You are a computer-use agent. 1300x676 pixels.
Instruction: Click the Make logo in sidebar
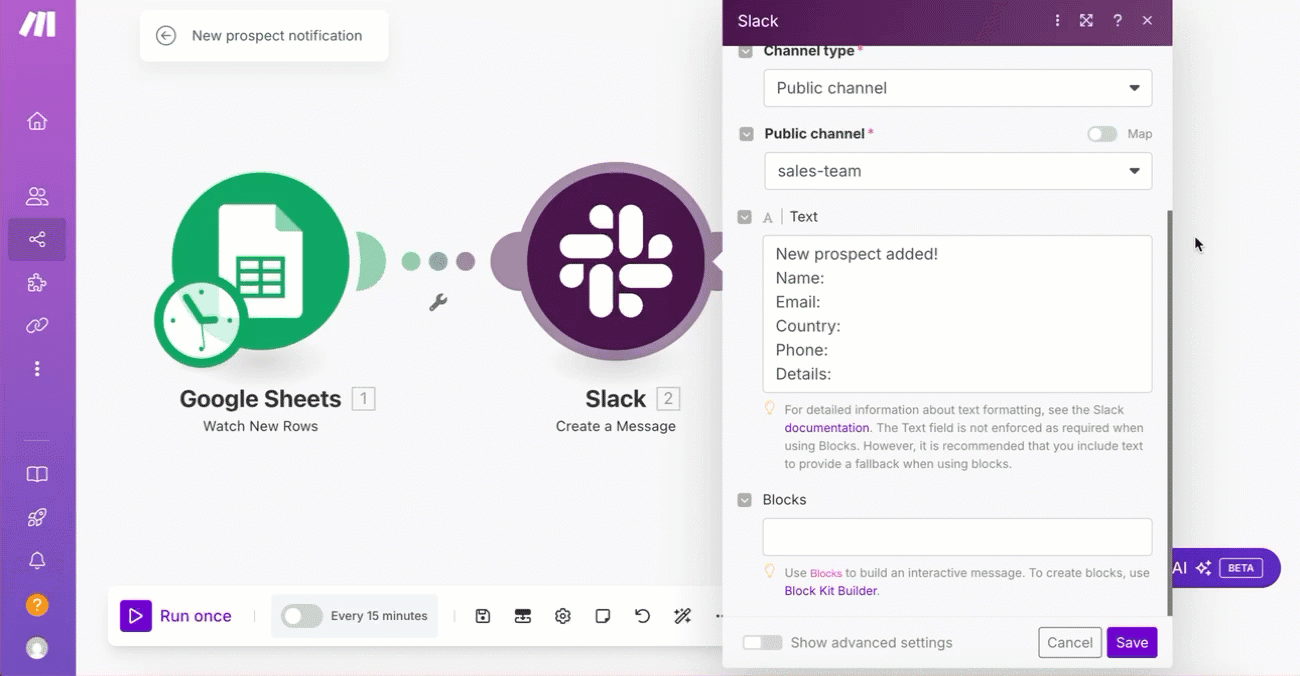point(37,24)
